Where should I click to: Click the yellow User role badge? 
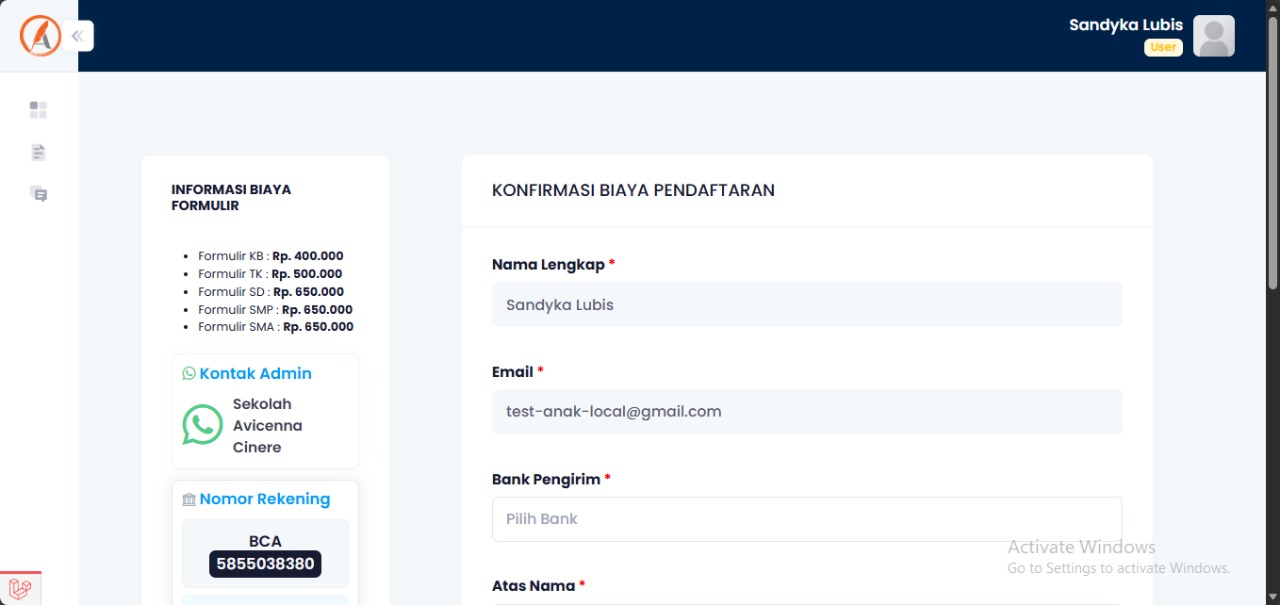tap(1163, 47)
